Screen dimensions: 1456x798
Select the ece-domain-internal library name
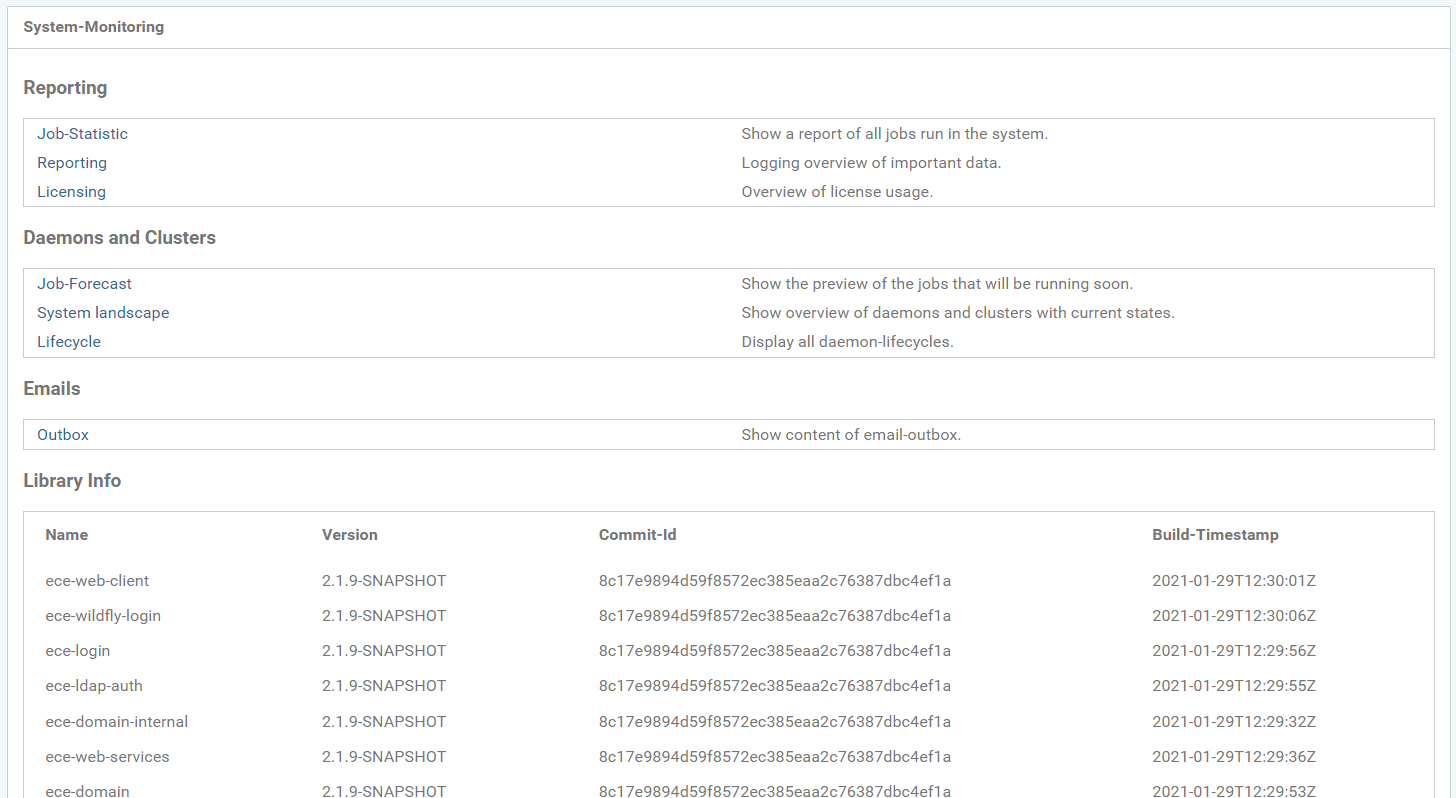tap(116, 722)
